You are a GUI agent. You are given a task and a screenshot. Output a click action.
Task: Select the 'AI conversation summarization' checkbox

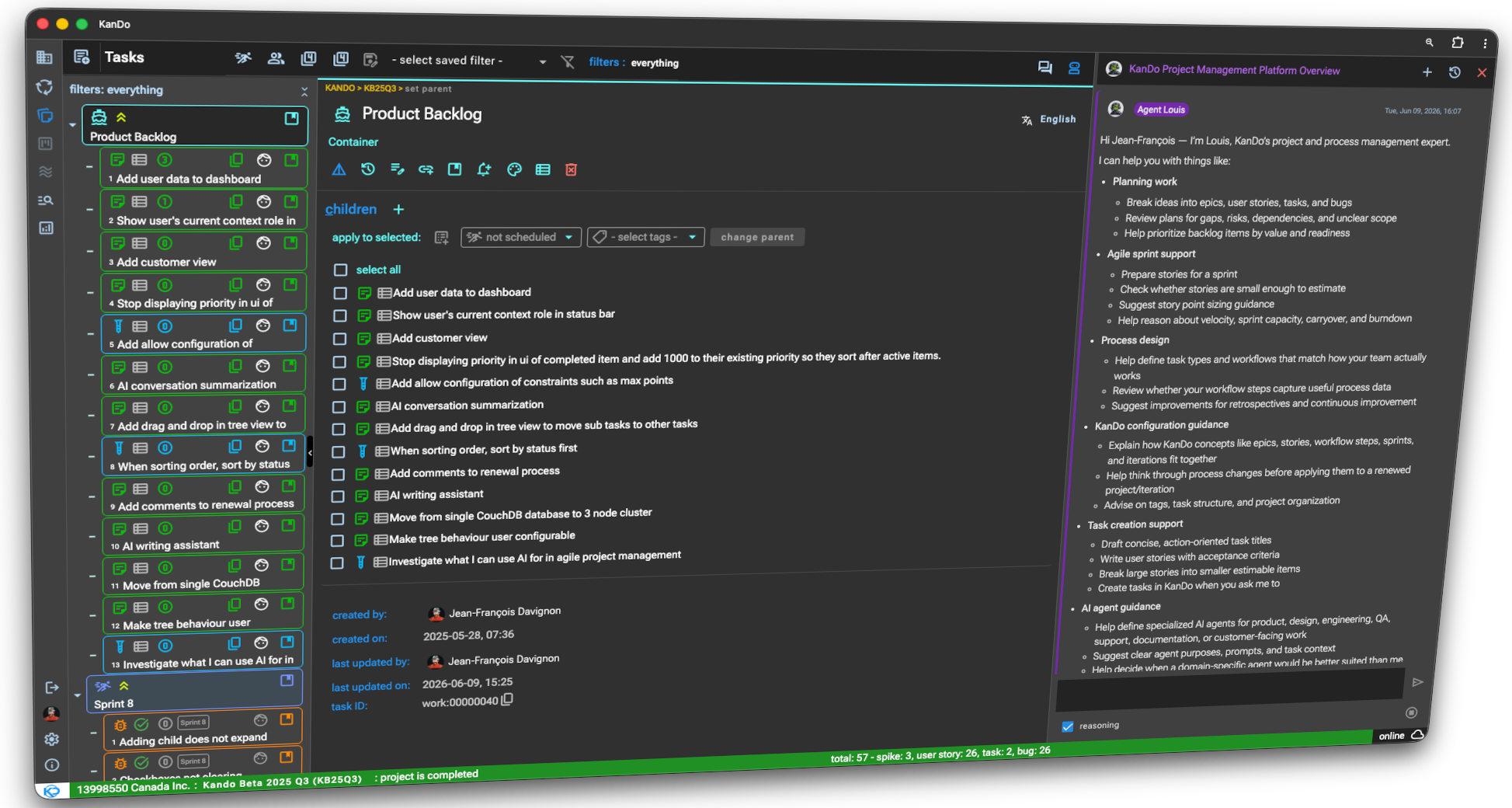[339, 406]
